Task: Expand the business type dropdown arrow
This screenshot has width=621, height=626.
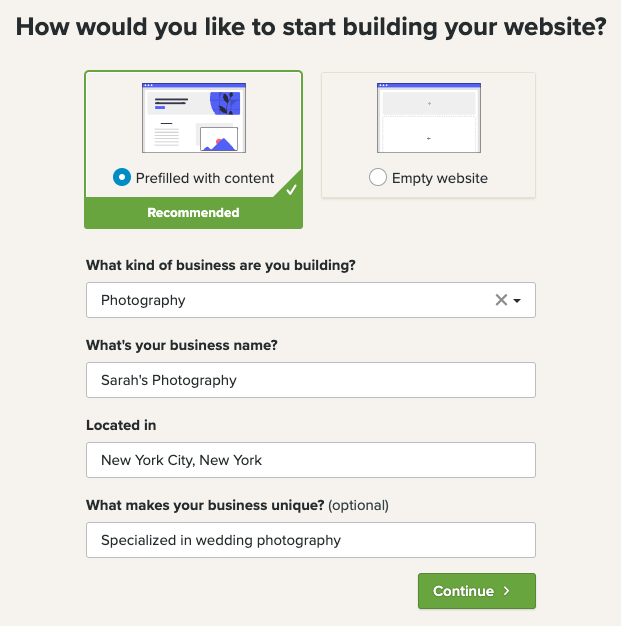Action: click(x=518, y=300)
